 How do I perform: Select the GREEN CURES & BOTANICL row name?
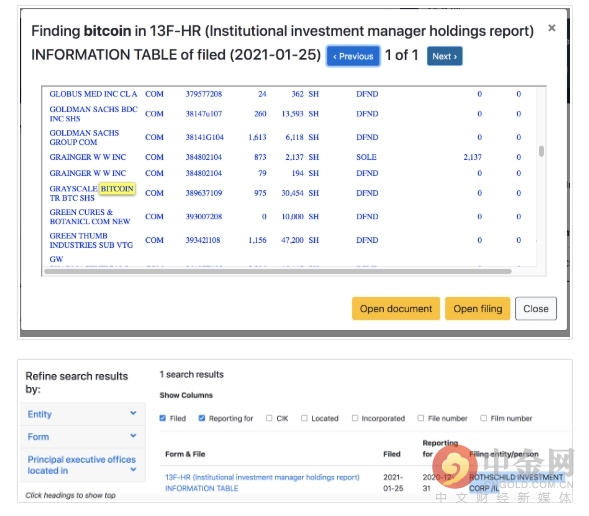90,217
